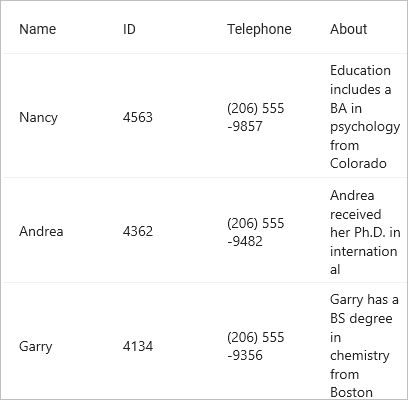Click the word Colorado in Nancy's row
This screenshot has width=408, height=400.
coord(358,164)
